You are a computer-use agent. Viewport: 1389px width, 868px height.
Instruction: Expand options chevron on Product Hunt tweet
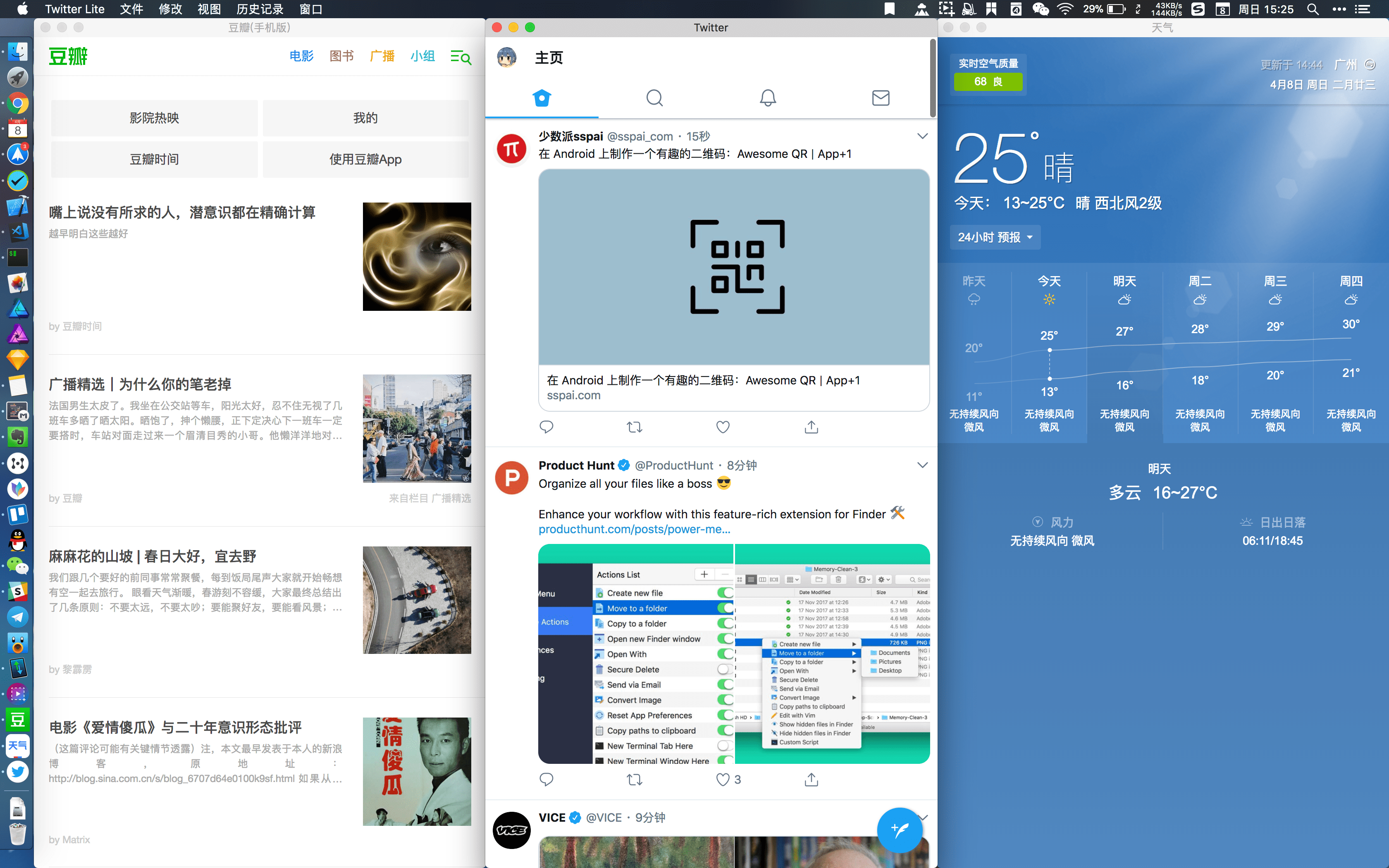pos(922,465)
